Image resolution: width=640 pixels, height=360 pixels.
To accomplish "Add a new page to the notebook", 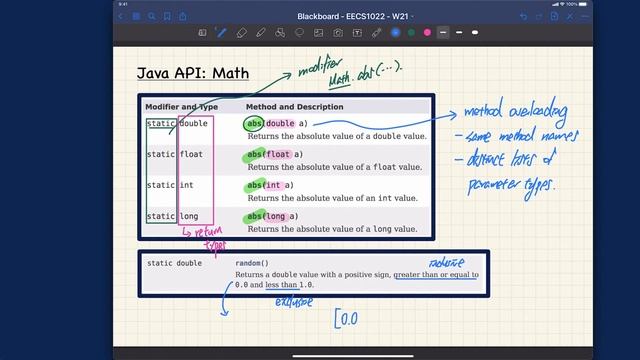I will pos(554,16).
